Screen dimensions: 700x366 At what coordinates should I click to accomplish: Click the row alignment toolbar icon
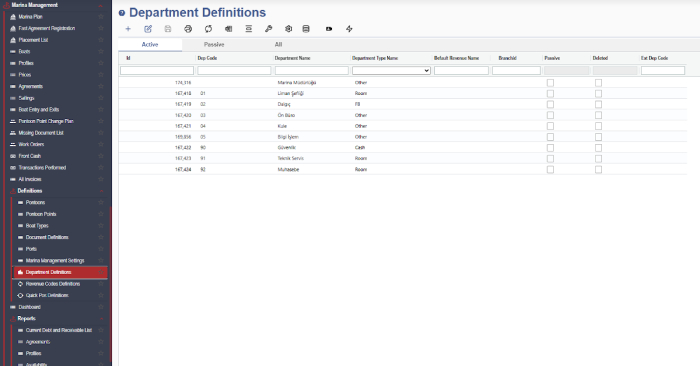tap(249, 29)
